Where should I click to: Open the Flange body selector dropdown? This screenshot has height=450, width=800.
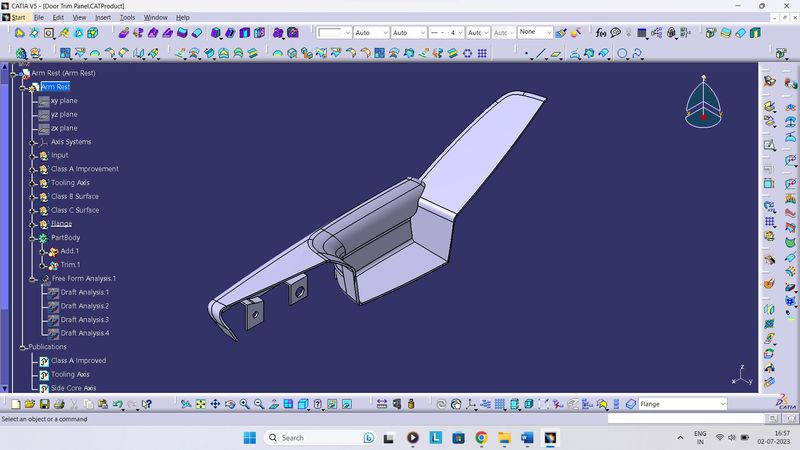point(722,404)
